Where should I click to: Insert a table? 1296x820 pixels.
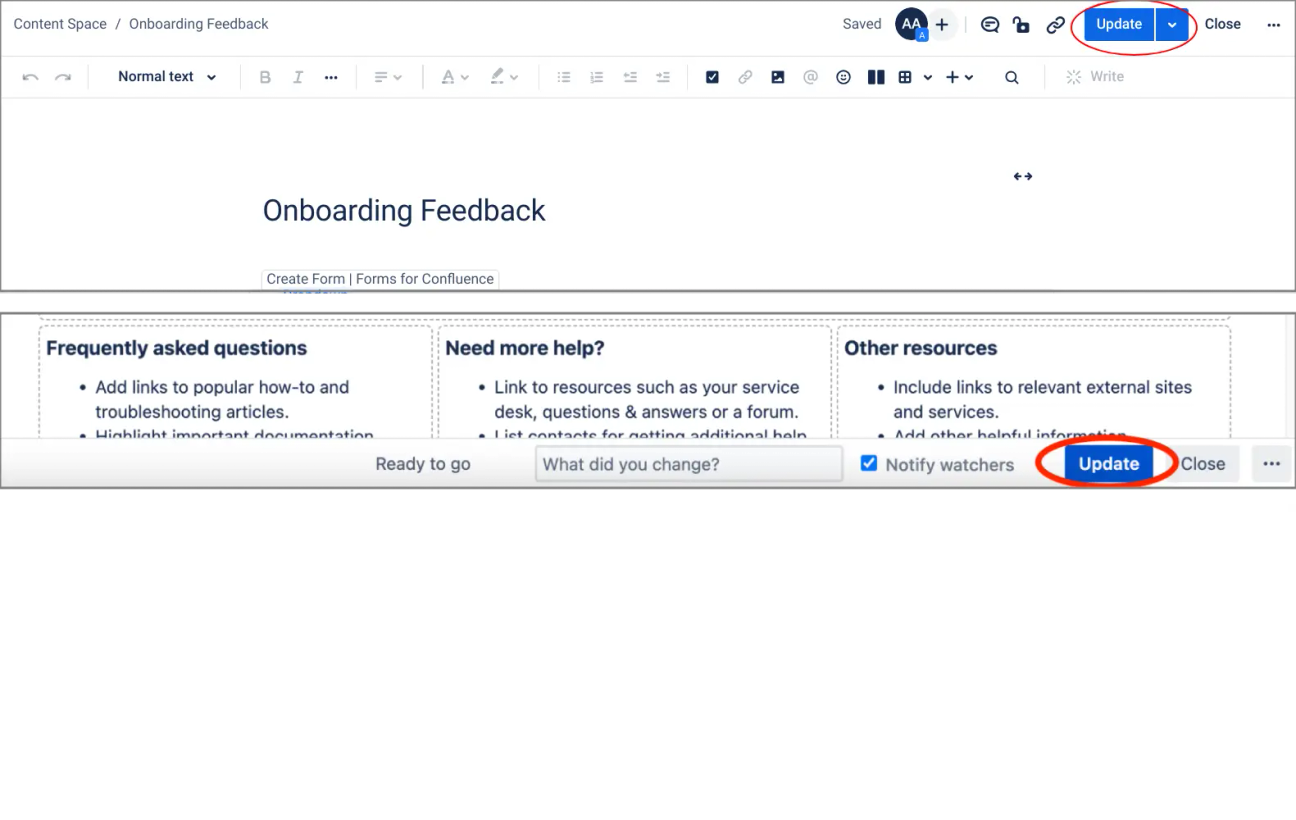[x=906, y=76]
